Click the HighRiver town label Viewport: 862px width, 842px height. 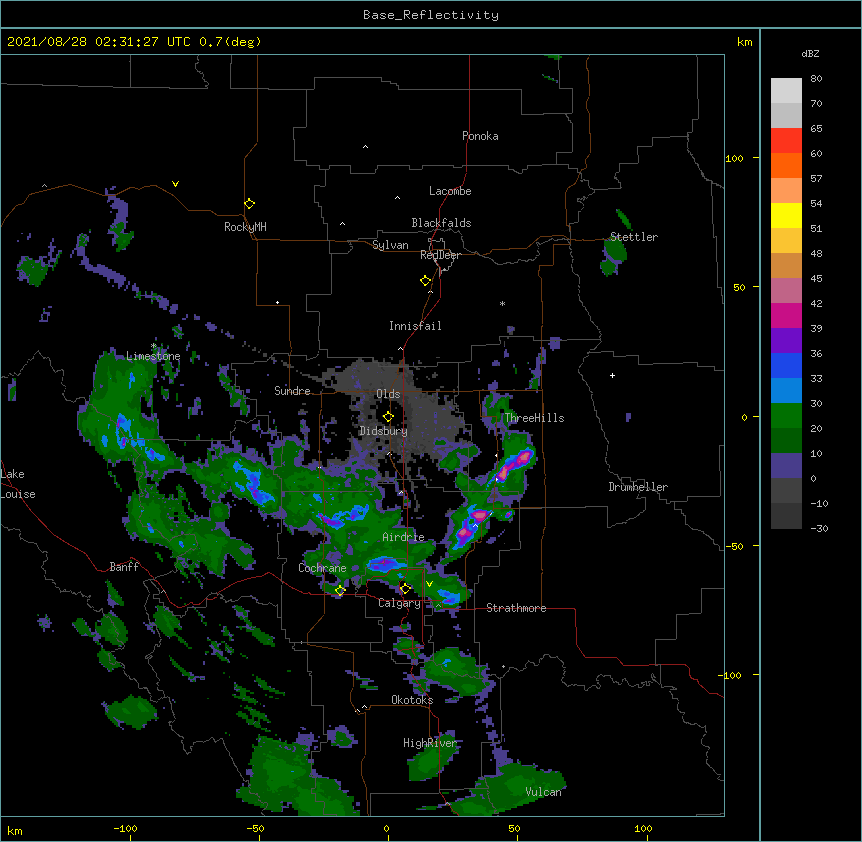[x=429, y=743]
